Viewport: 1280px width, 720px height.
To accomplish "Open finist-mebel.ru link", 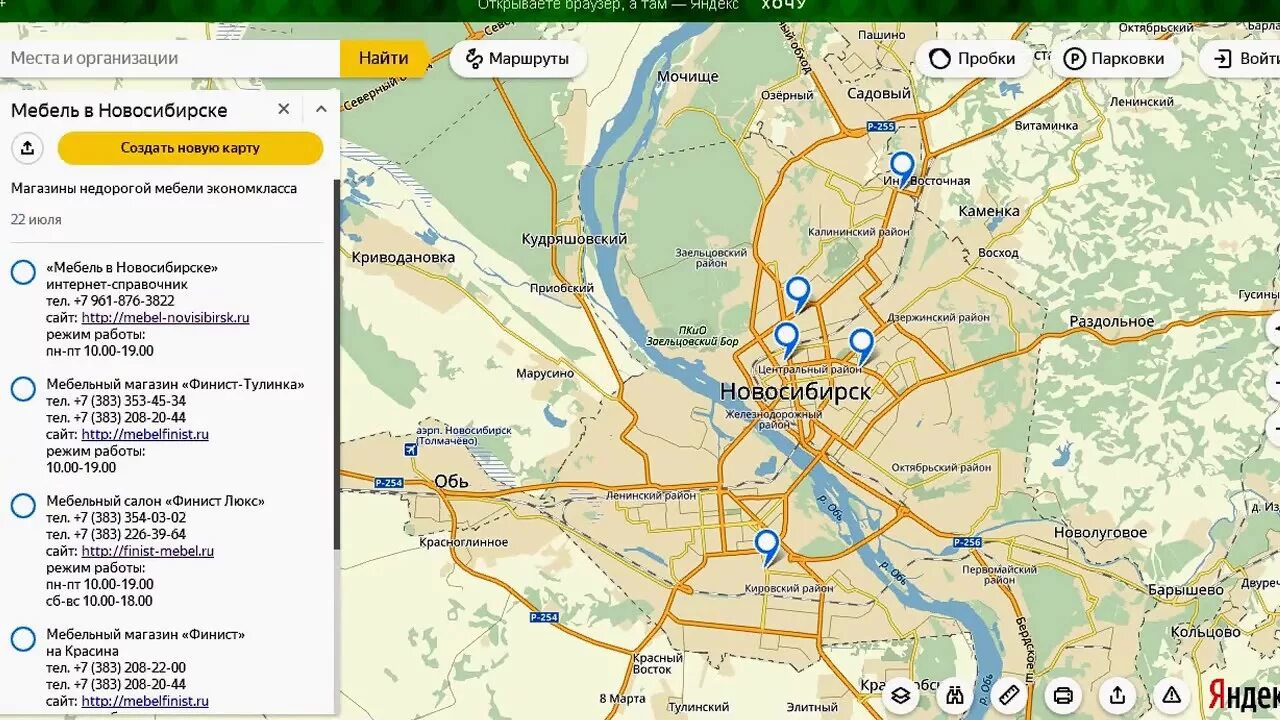I will click(148, 551).
